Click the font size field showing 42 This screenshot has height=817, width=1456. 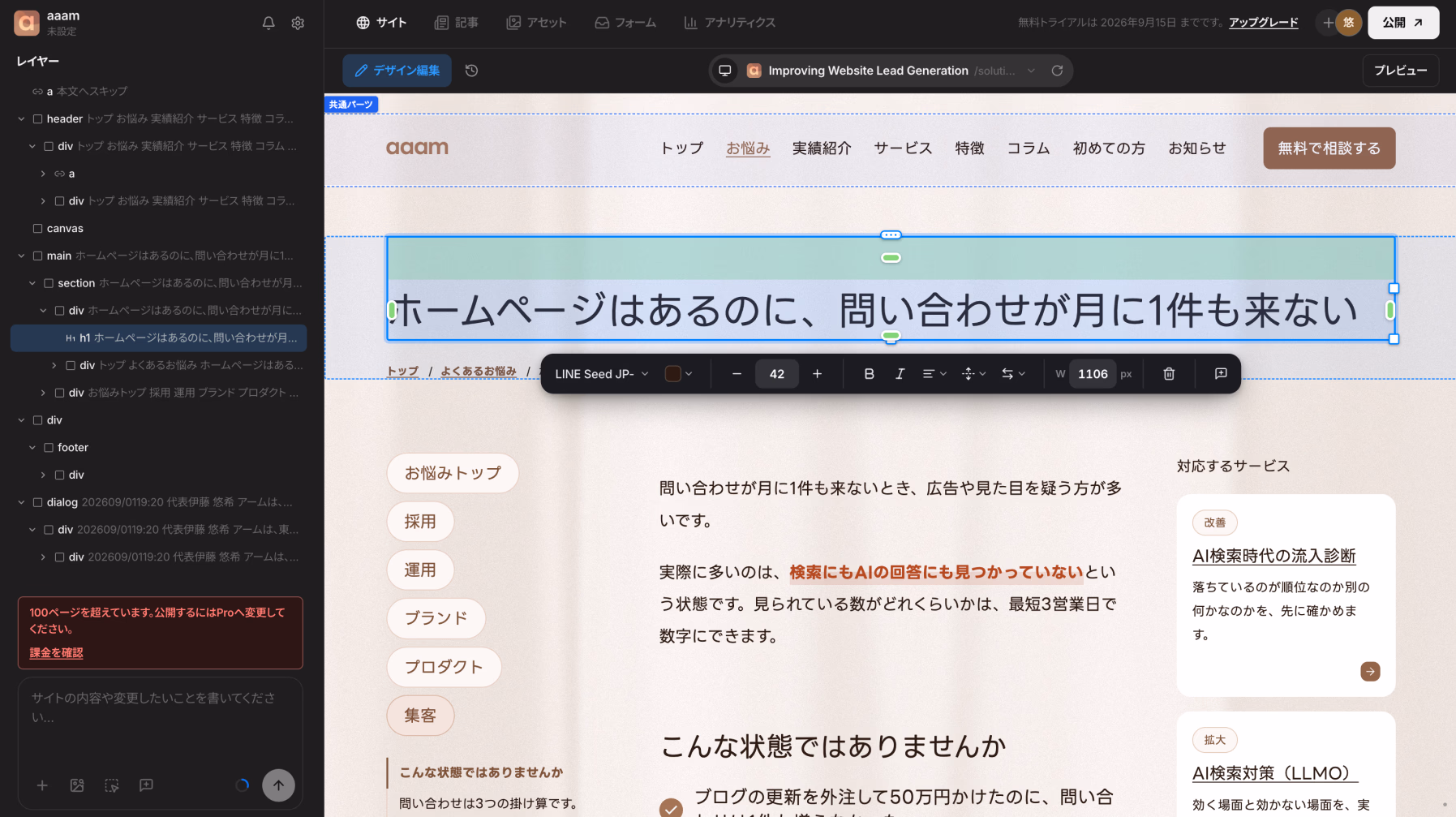pyautogui.click(x=777, y=374)
